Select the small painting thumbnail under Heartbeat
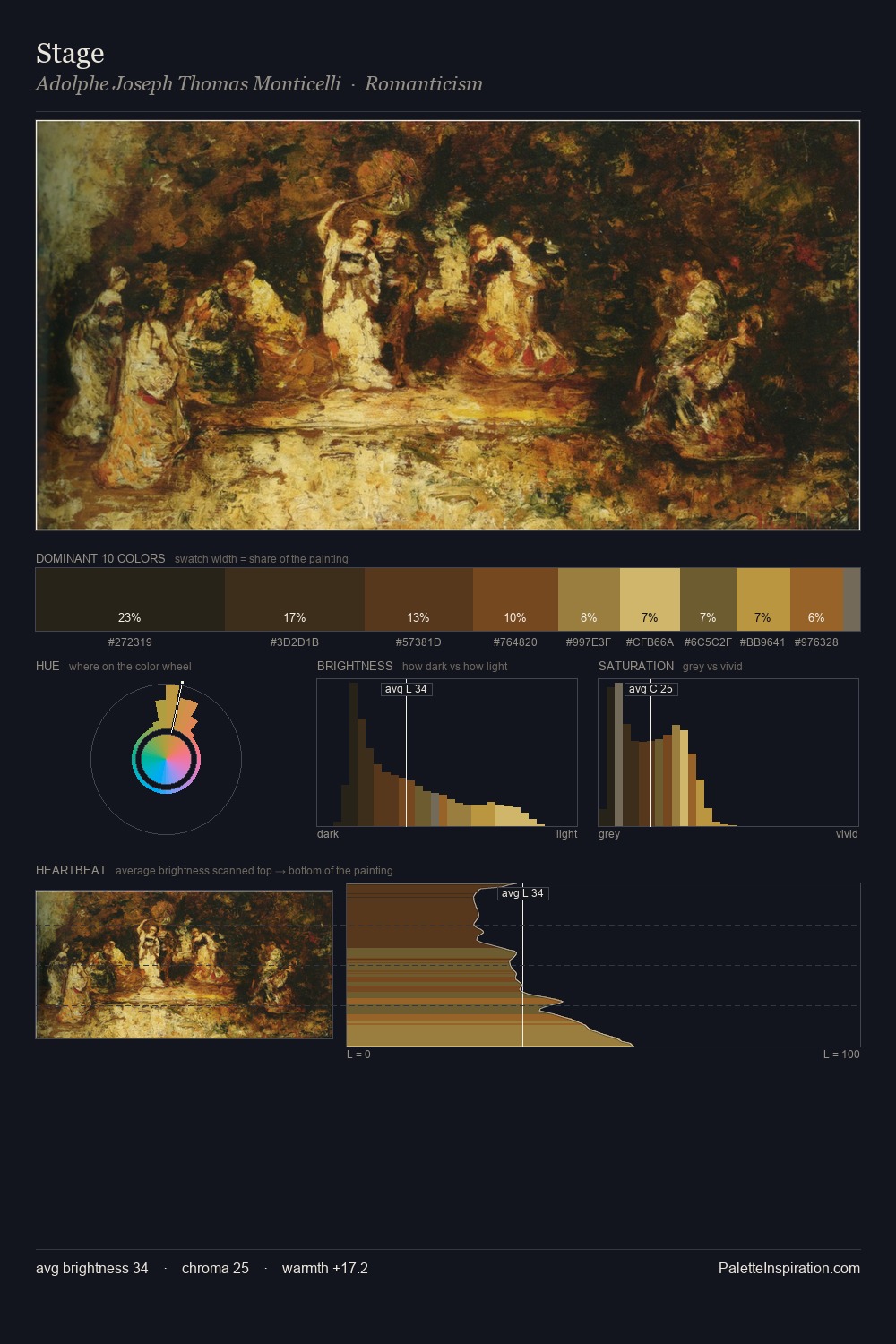 [184, 964]
